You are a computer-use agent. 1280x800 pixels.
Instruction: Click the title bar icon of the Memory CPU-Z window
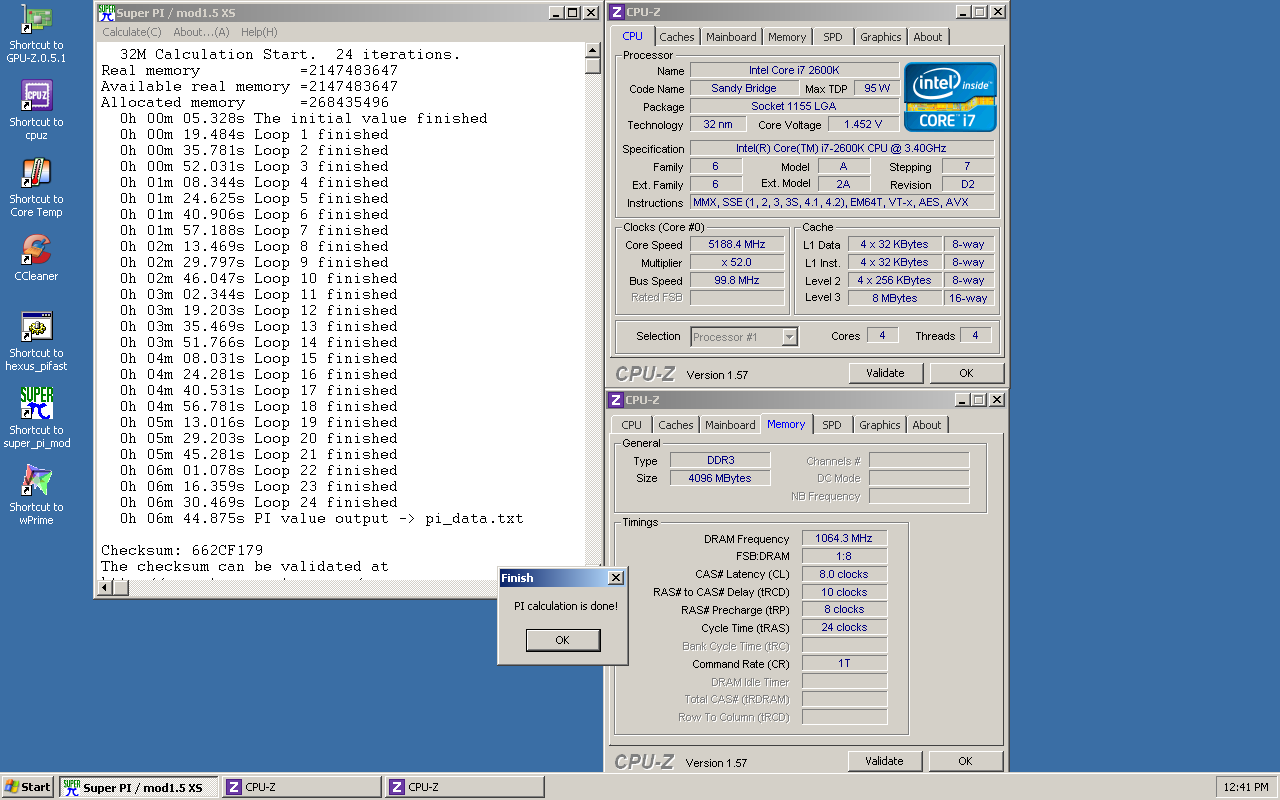(x=616, y=400)
